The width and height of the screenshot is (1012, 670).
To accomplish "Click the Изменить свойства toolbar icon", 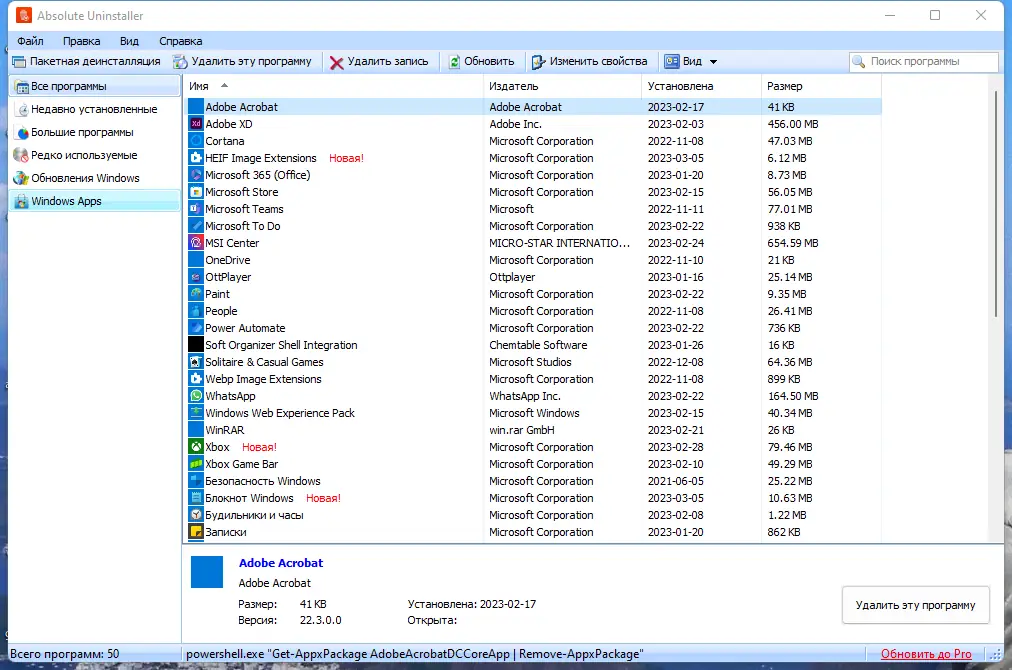I will coord(538,62).
